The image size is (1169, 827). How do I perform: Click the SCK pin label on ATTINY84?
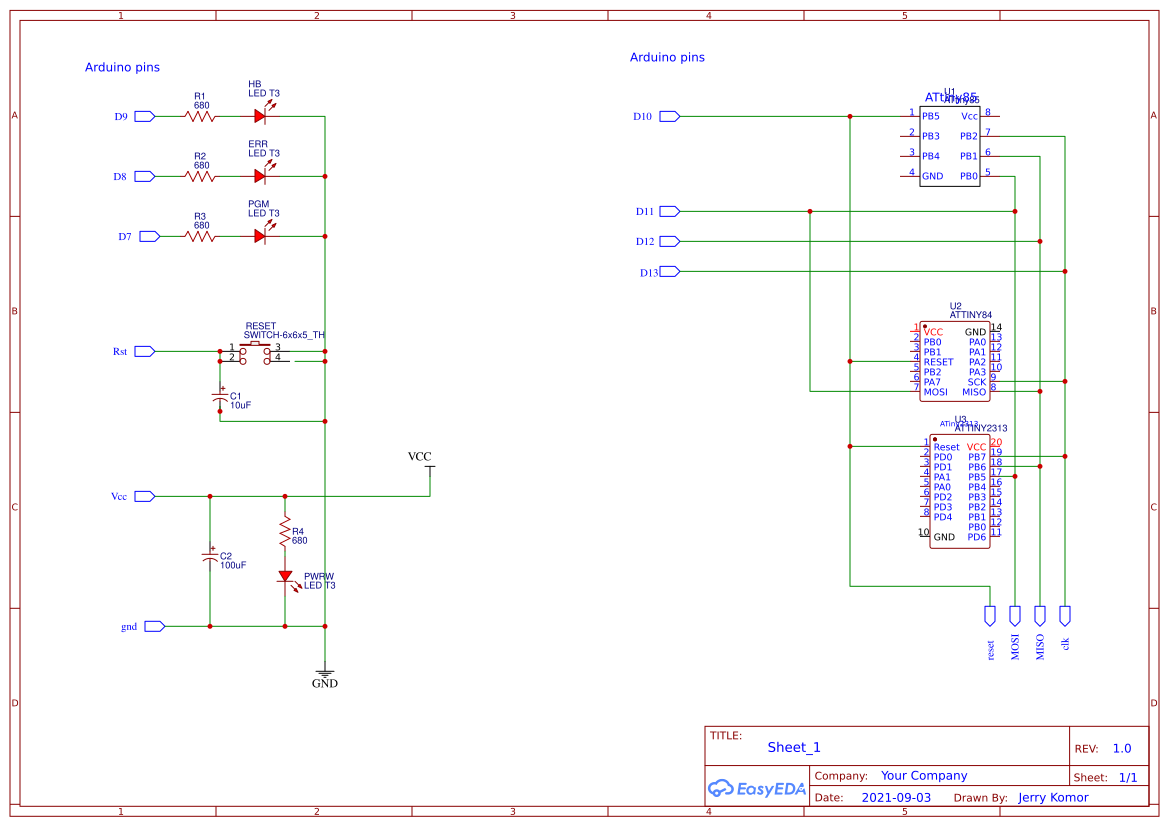tap(977, 383)
